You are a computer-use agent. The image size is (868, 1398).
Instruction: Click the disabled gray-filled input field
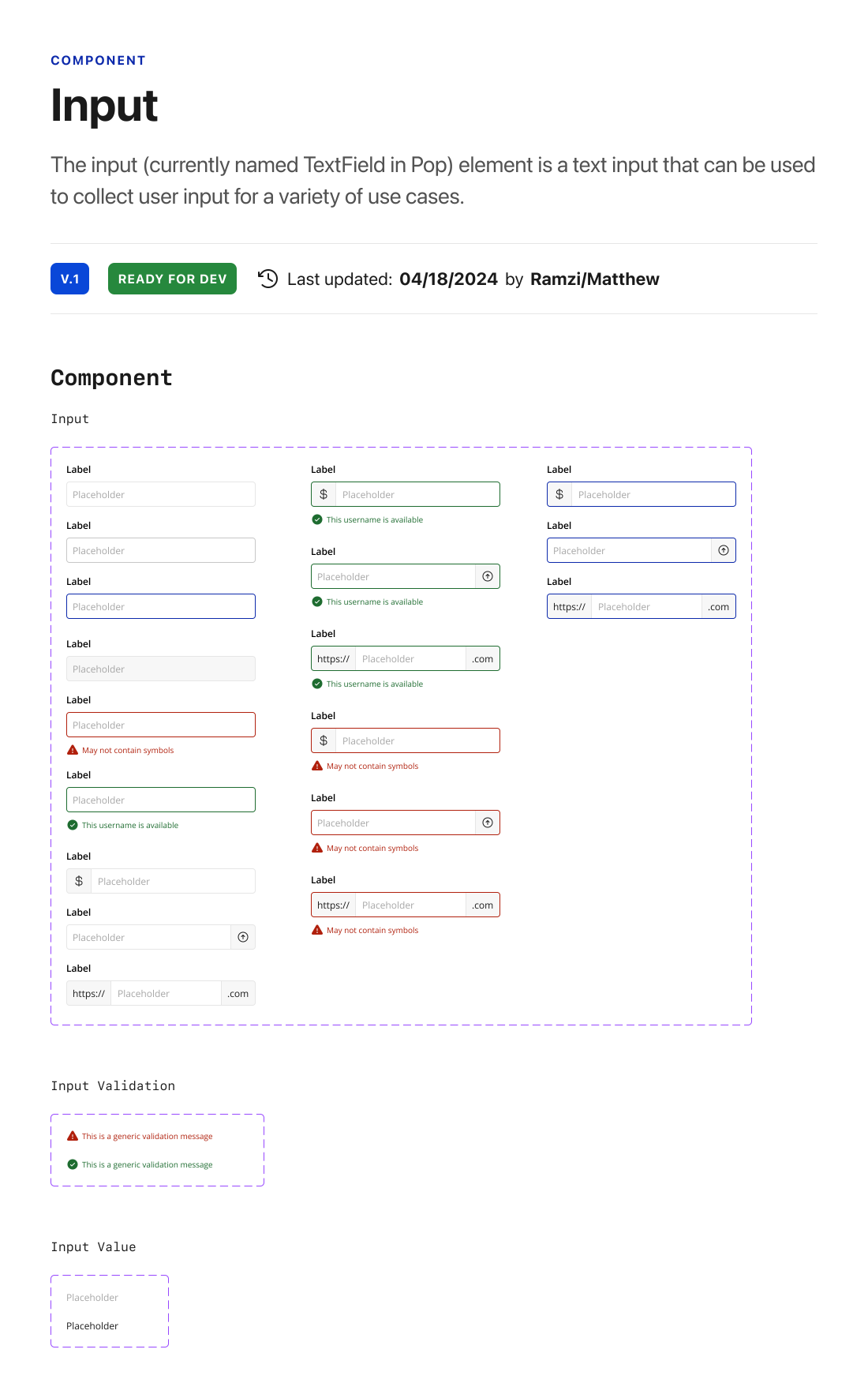tap(161, 669)
